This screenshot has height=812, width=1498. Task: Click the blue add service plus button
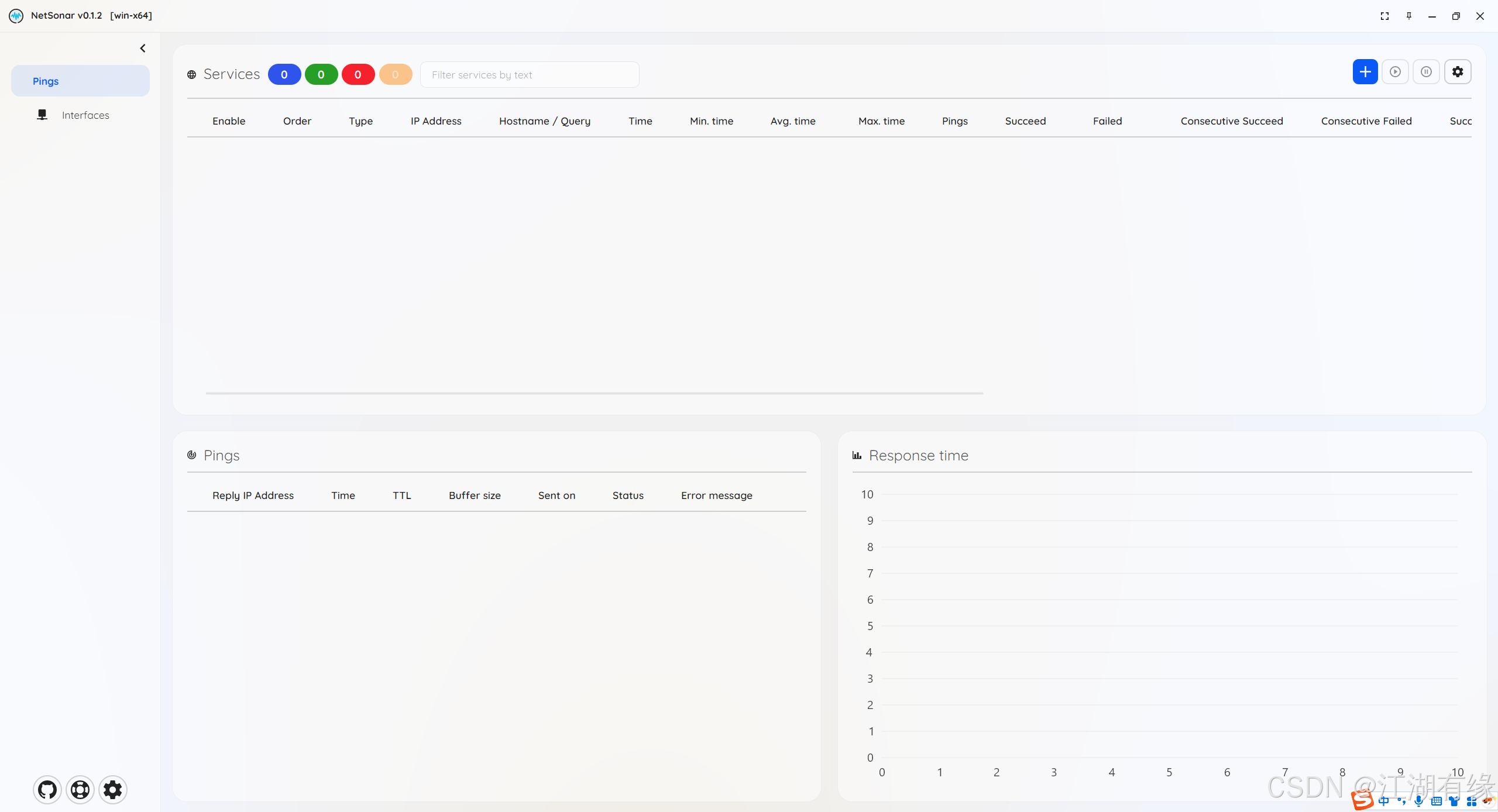pyautogui.click(x=1365, y=72)
